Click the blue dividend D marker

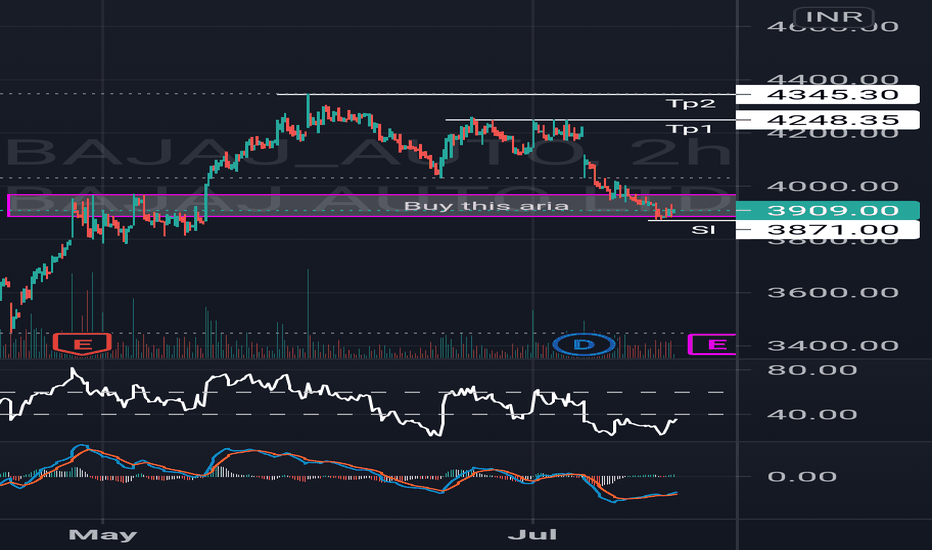pyautogui.click(x=584, y=344)
